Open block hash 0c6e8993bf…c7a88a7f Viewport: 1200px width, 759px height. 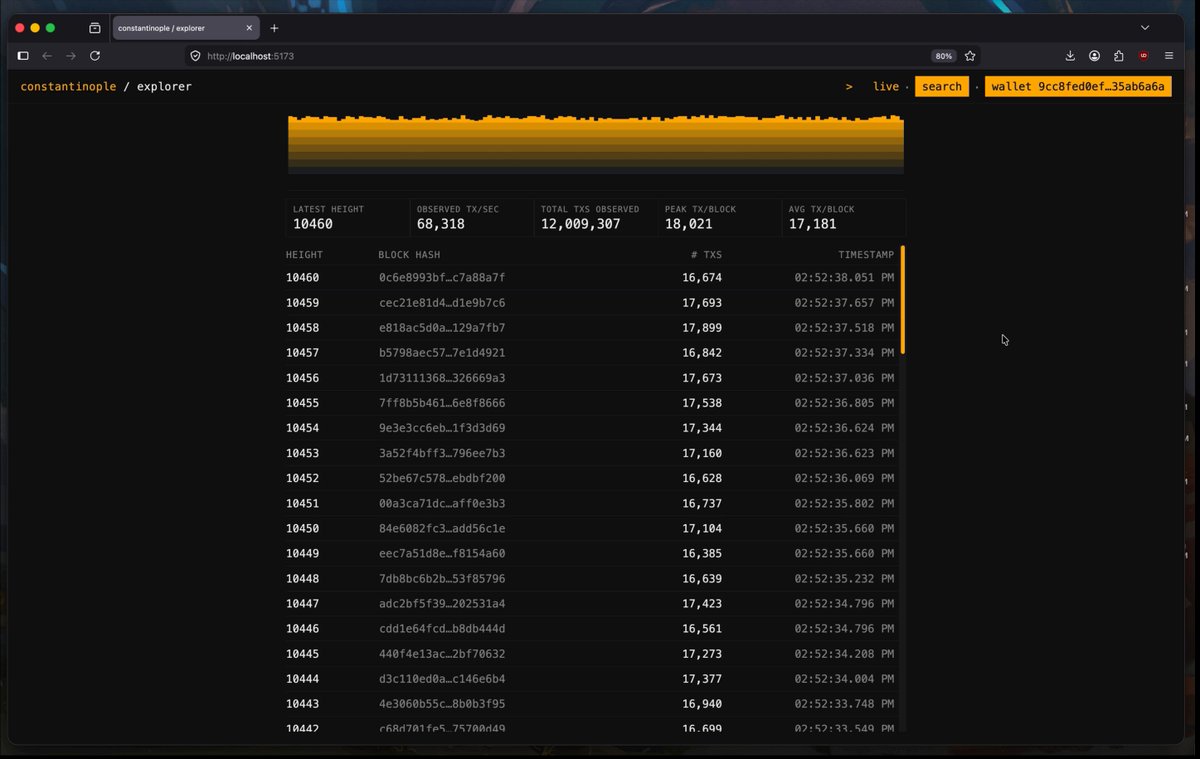pos(442,278)
